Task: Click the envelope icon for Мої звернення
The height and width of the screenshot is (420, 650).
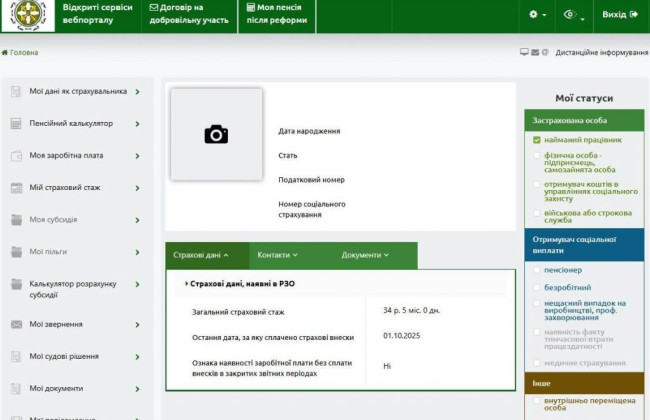Action: click(16, 324)
